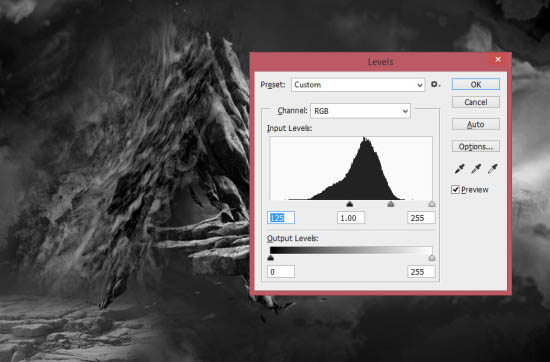
Task: Click the output white slider triangle
Action: click(432, 258)
